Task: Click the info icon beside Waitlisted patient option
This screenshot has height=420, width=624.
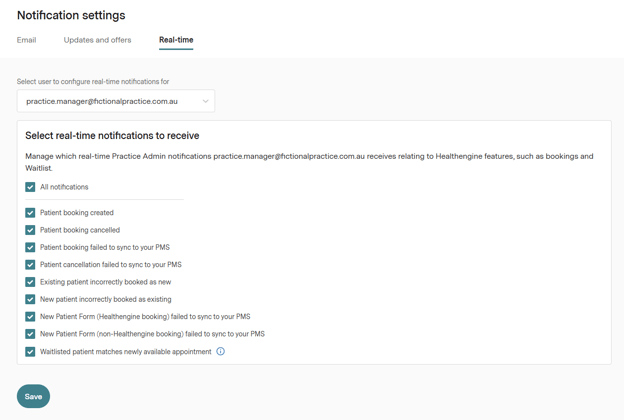Action: (221, 352)
